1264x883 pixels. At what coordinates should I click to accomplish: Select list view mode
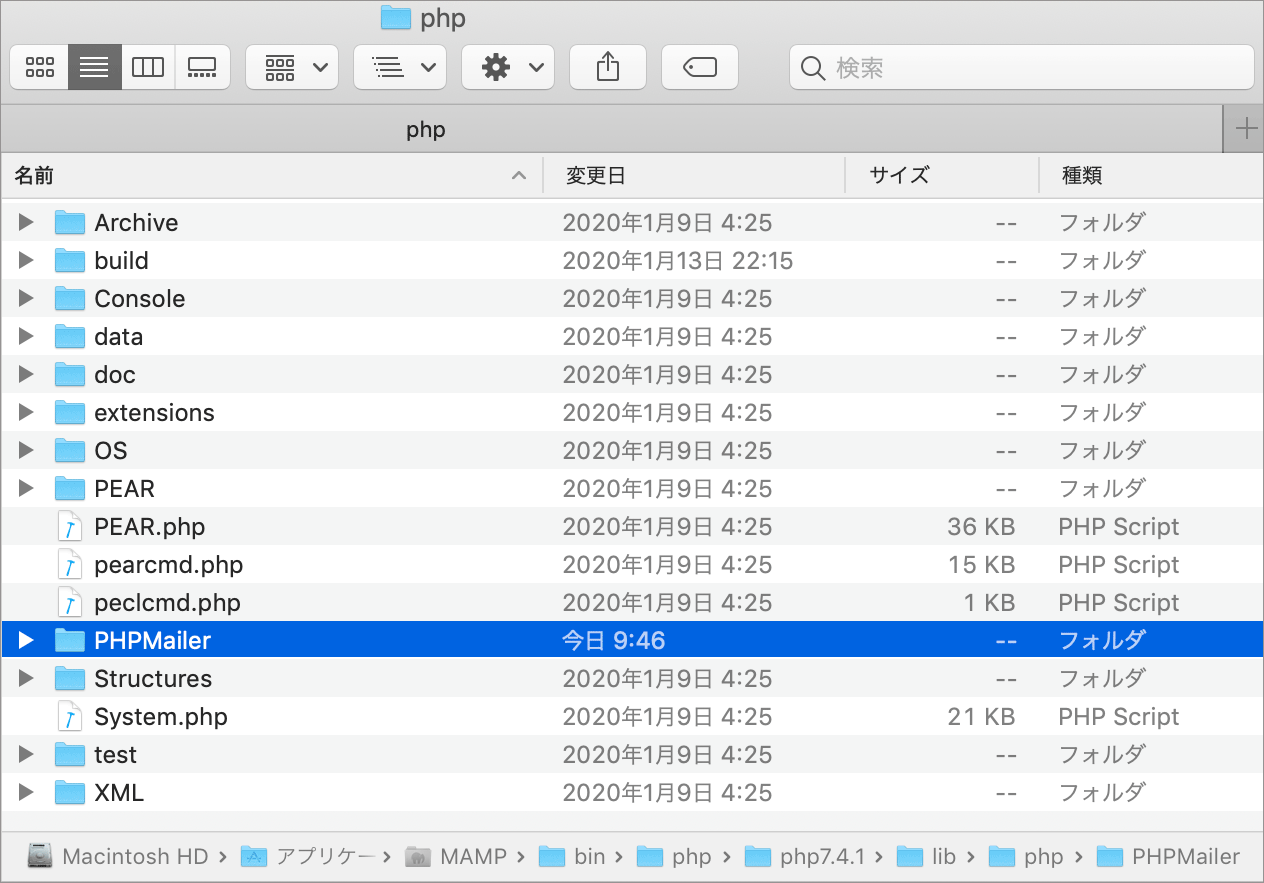coord(94,67)
